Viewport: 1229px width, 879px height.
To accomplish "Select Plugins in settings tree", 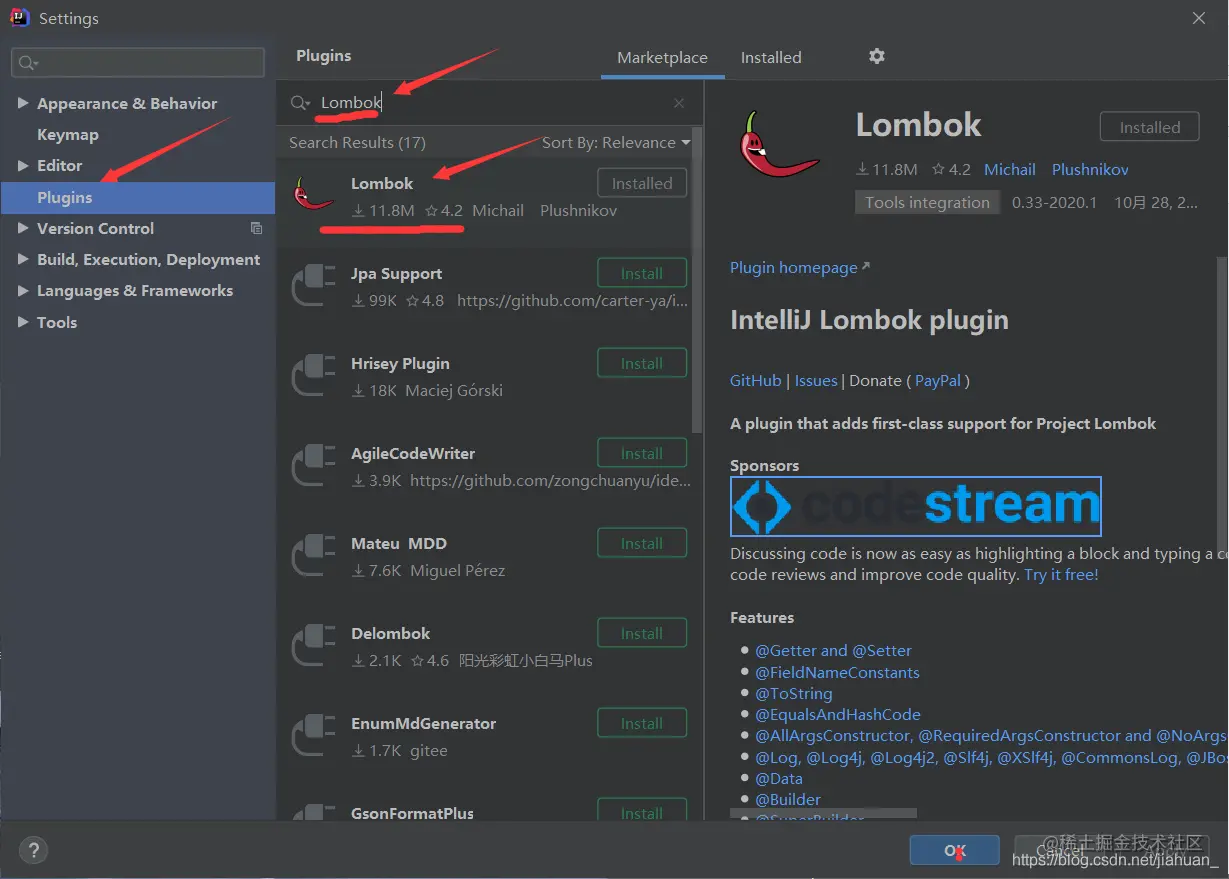I will (x=138, y=197).
